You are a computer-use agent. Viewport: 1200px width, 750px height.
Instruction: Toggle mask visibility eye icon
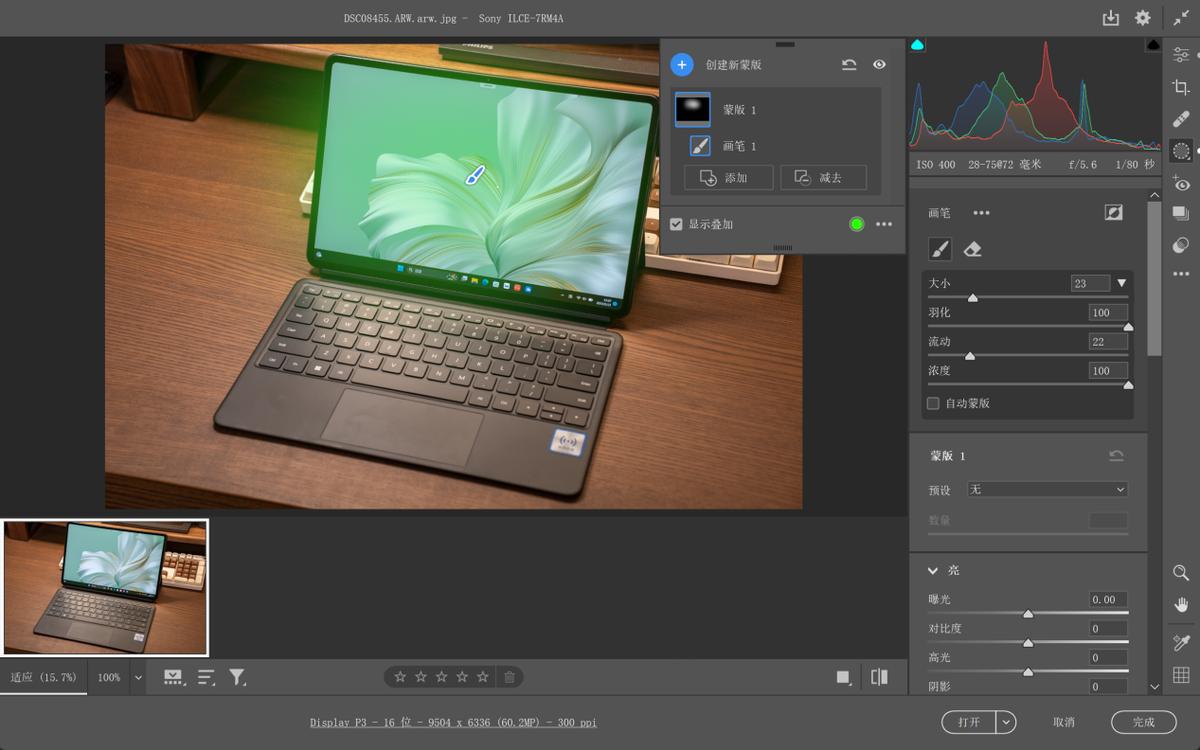(x=879, y=65)
